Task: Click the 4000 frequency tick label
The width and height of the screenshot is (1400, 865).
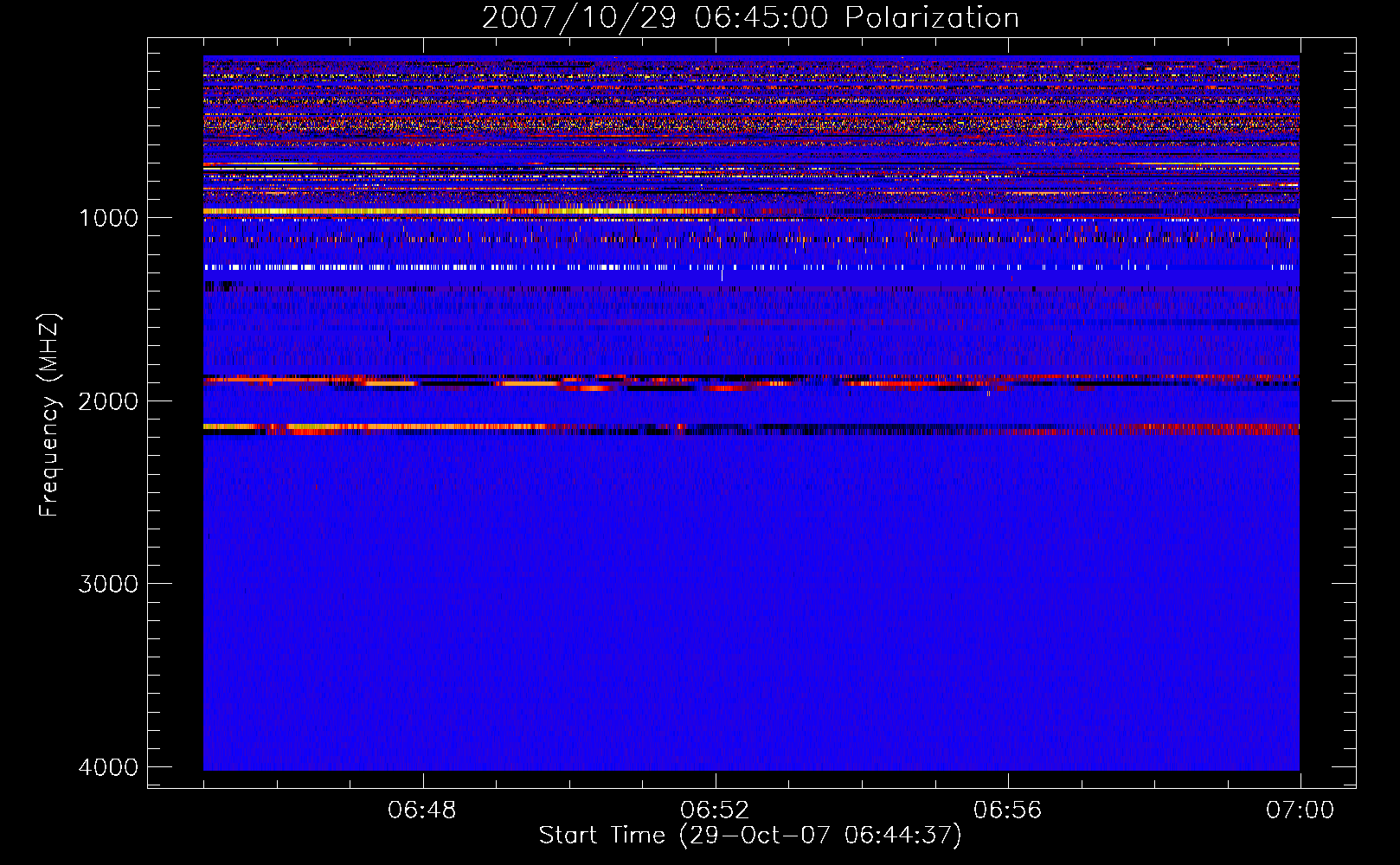Action: tap(108, 767)
